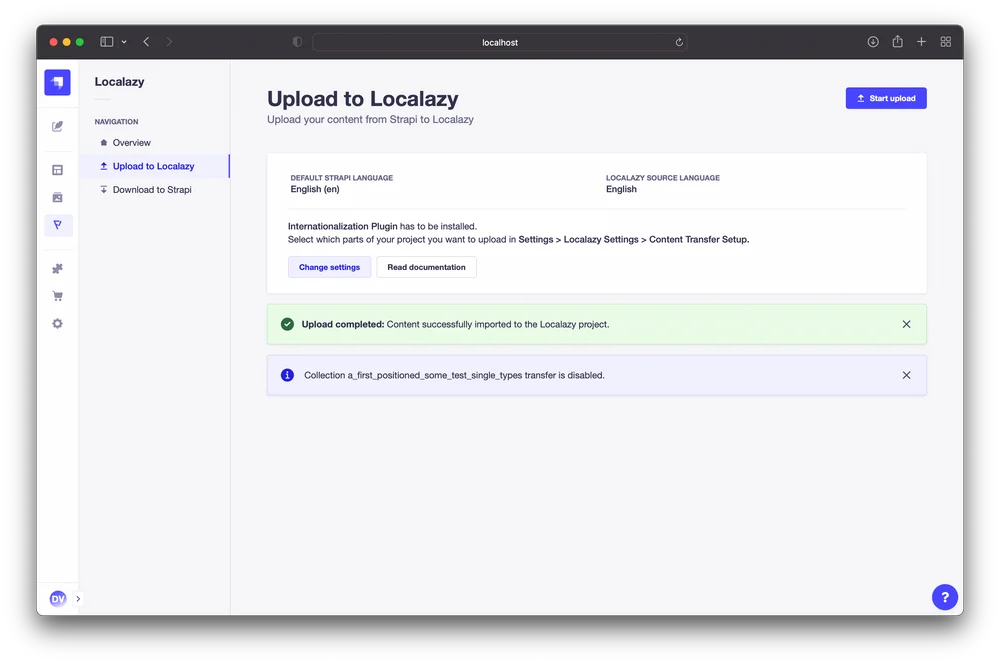Click the Change settings button
The image size is (1000, 664).
pos(329,267)
